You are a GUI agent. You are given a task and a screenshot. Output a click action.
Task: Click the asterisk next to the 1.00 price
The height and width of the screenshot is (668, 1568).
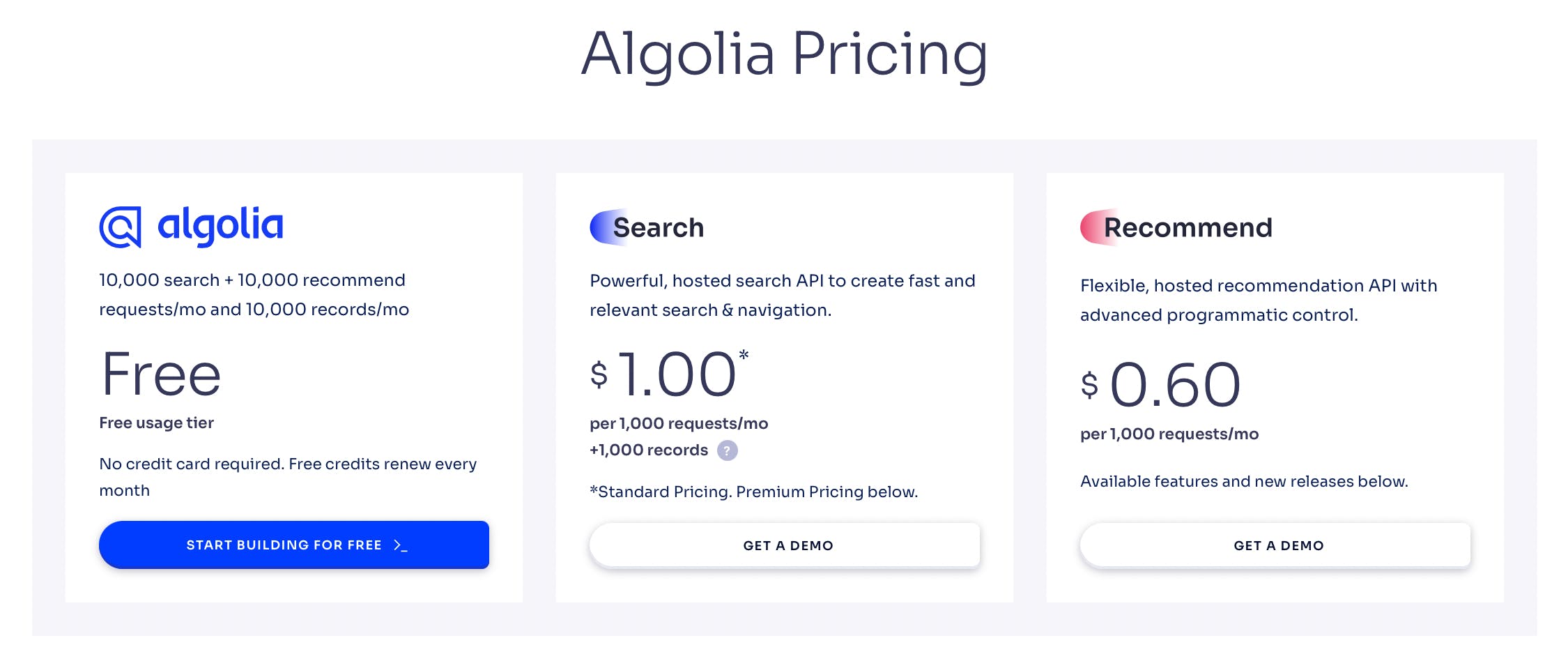pos(744,356)
